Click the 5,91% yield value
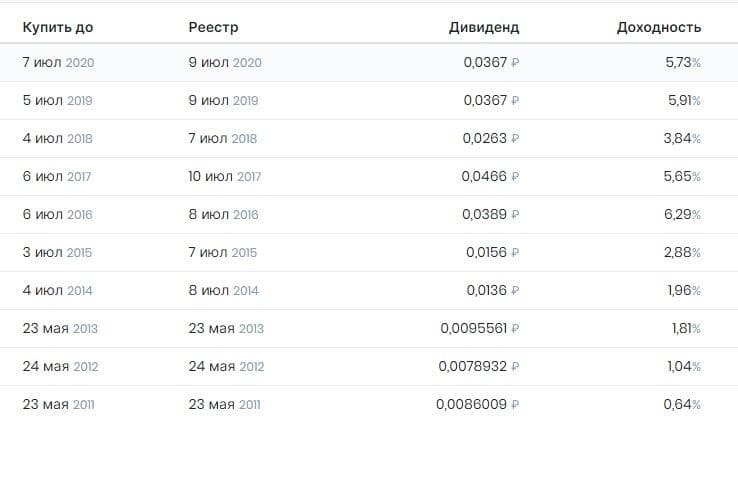Image resolution: width=738 pixels, height=481 pixels. (x=683, y=100)
